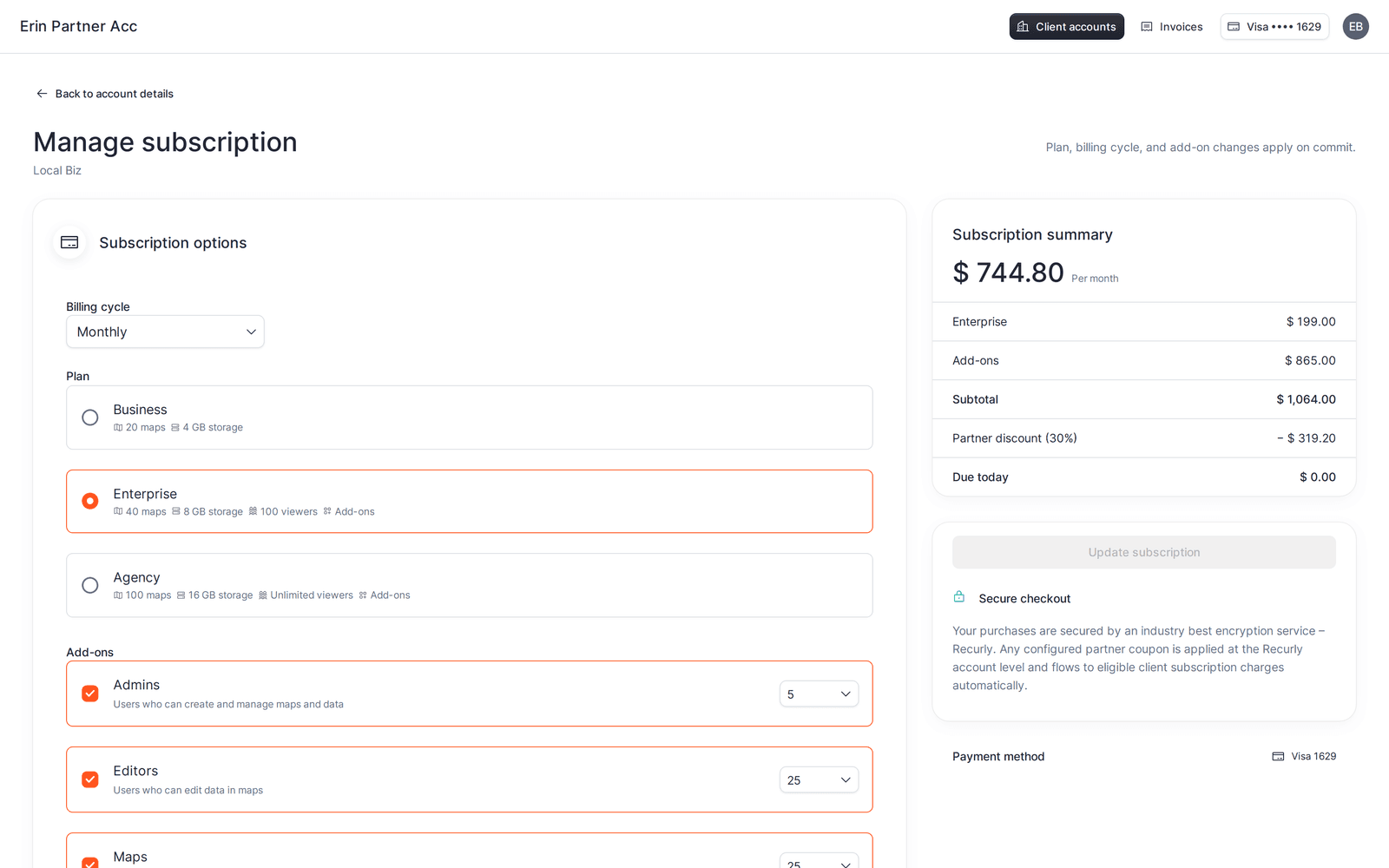The height and width of the screenshot is (868, 1389).
Task: Click the card icon in Visa 1629 header button
Action: click(x=1234, y=27)
